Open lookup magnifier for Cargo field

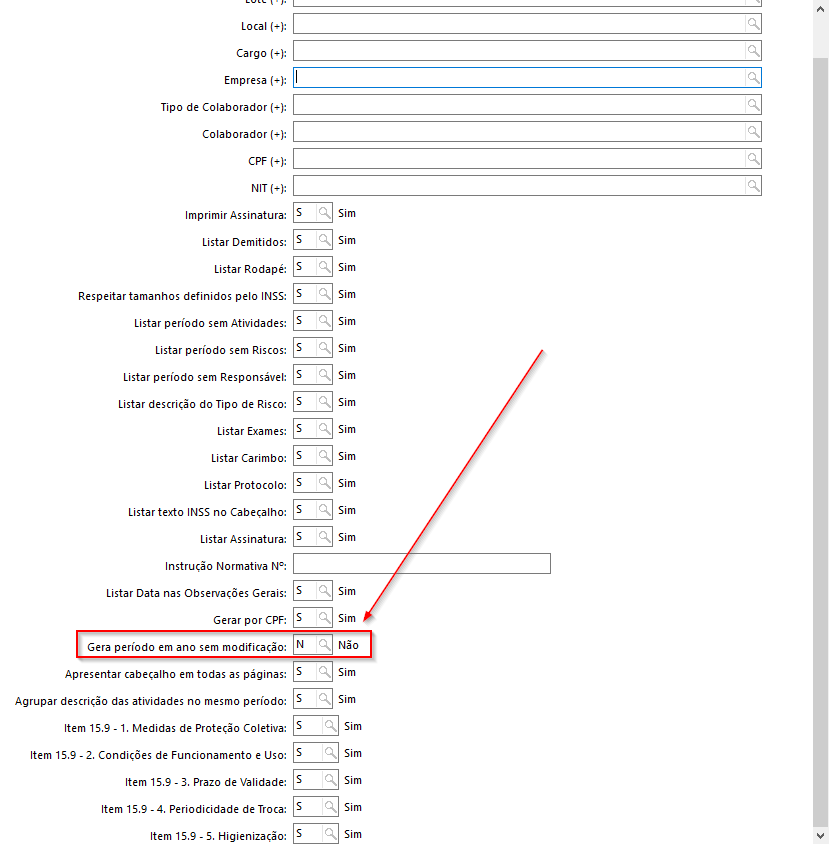752,51
